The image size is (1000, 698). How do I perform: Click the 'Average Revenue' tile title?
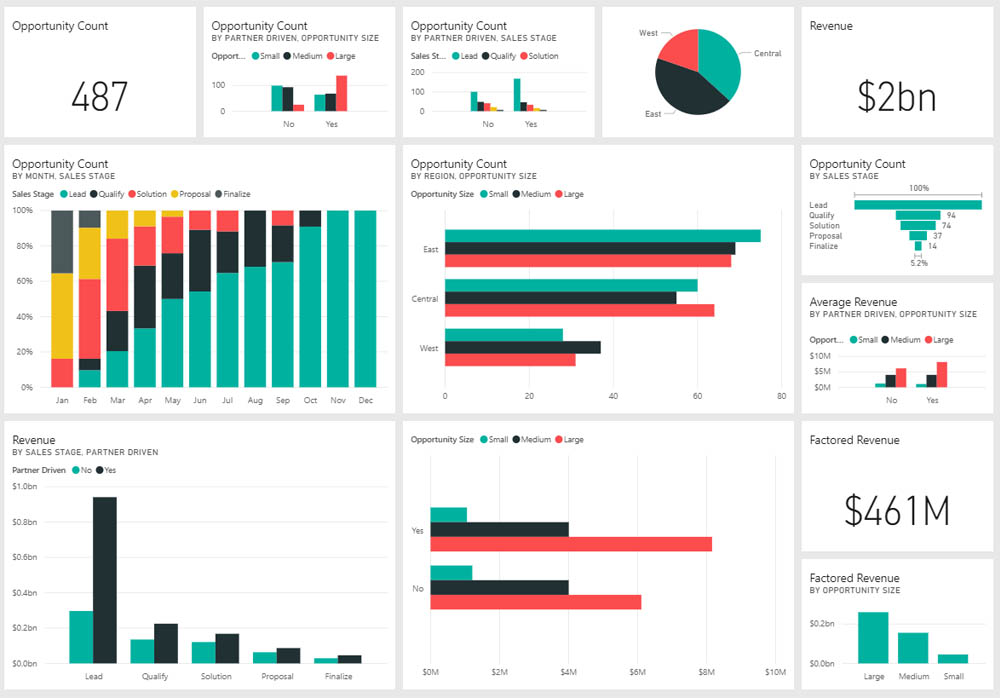(x=853, y=302)
